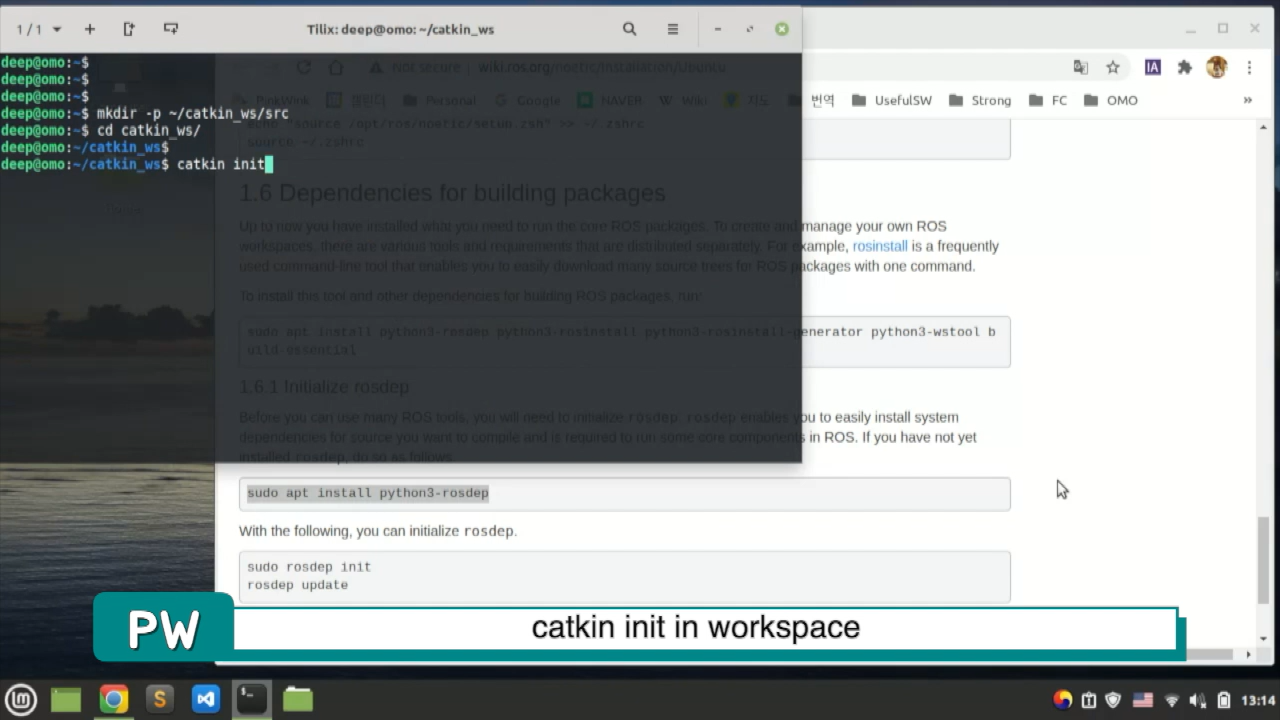Viewport: 1280px width, 720px height.
Task: Follow the rosinstall link
Action: point(880,246)
